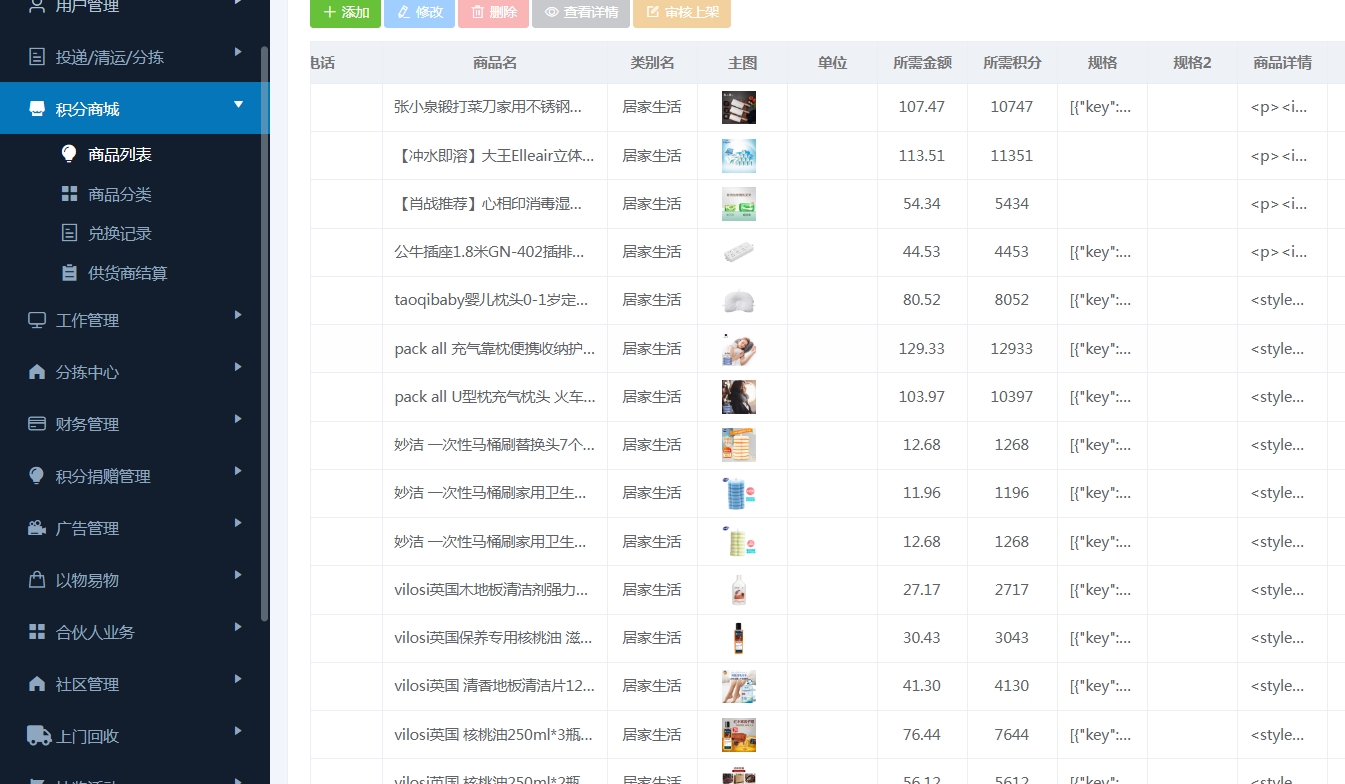
Task: Click the 财务管理 card icon
Action: (x=37, y=424)
